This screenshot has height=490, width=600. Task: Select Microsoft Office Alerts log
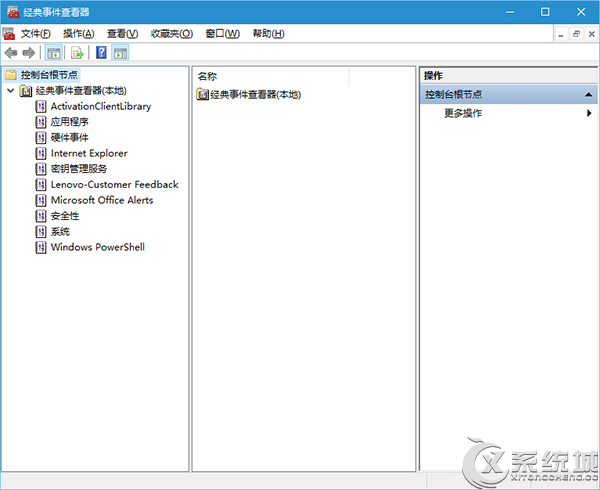pos(102,200)
